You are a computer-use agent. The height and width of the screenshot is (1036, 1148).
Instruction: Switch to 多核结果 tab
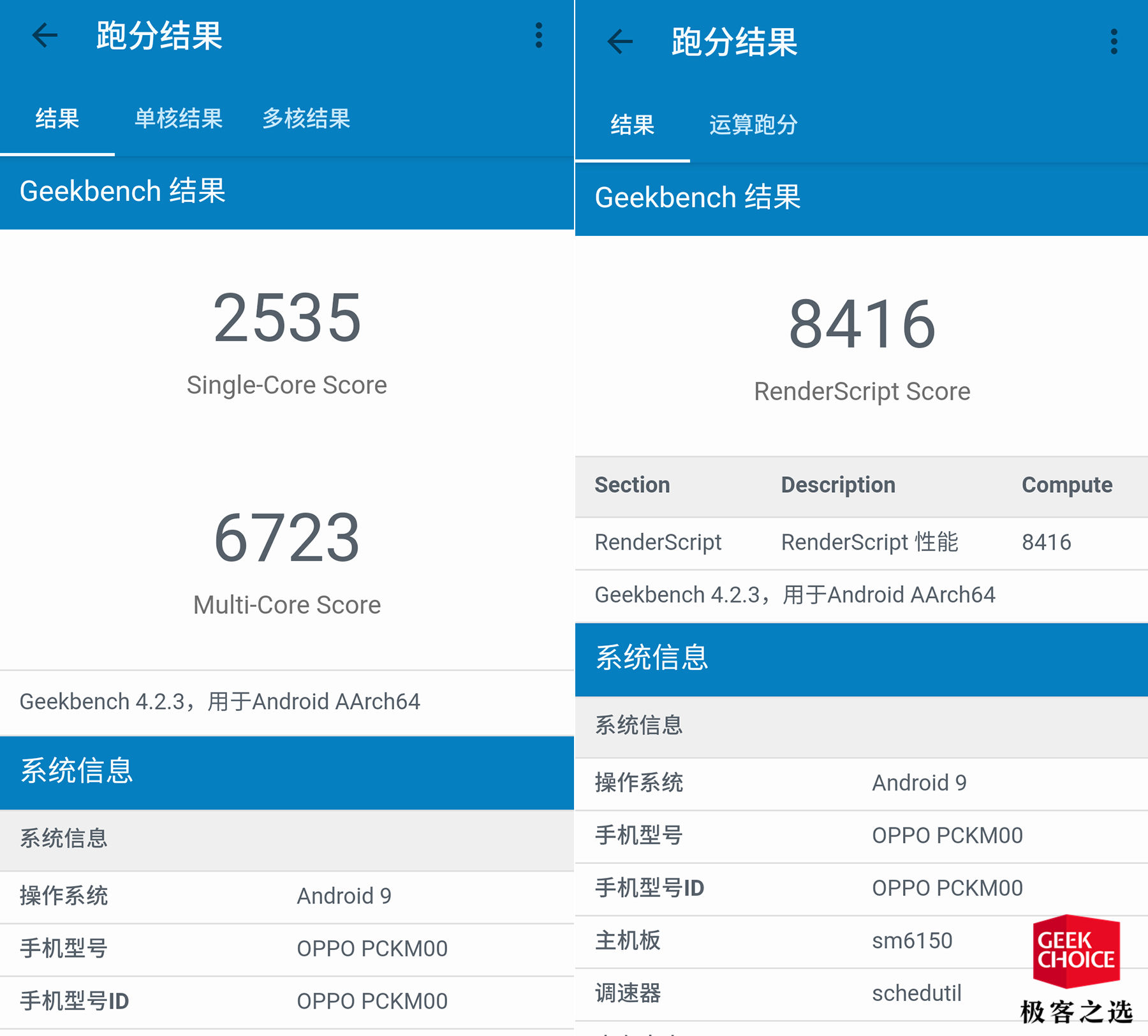tap(306, 119)
